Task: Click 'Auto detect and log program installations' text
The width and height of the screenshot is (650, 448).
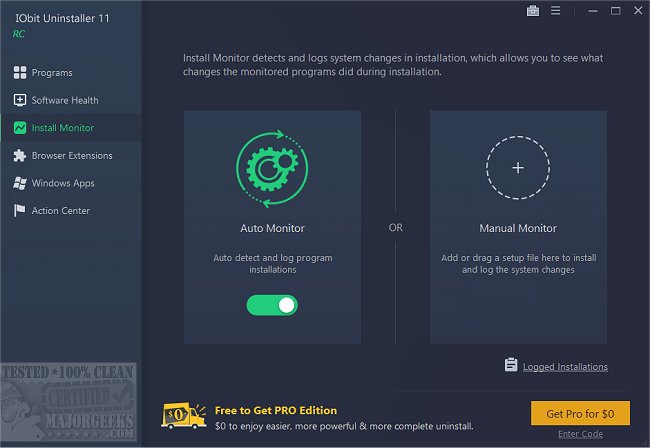Action: pyautogui.click(x=272, y=264)
